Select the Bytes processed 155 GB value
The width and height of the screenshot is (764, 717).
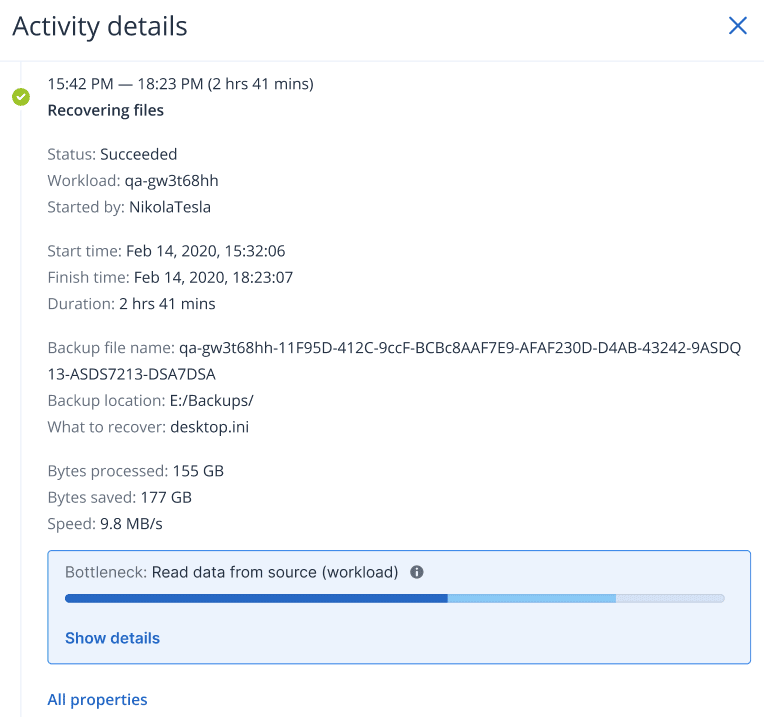coord(198,471)
